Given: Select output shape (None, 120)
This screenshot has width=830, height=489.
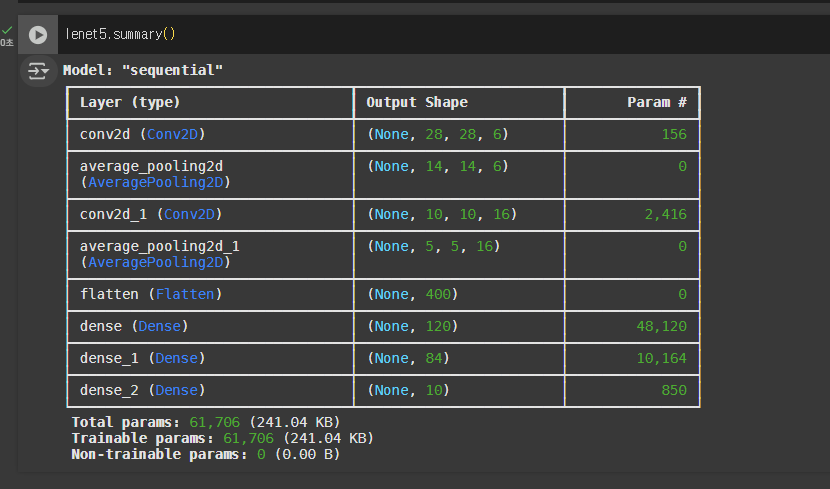Looking at the screenshot, I should click(x=412, y=326).
